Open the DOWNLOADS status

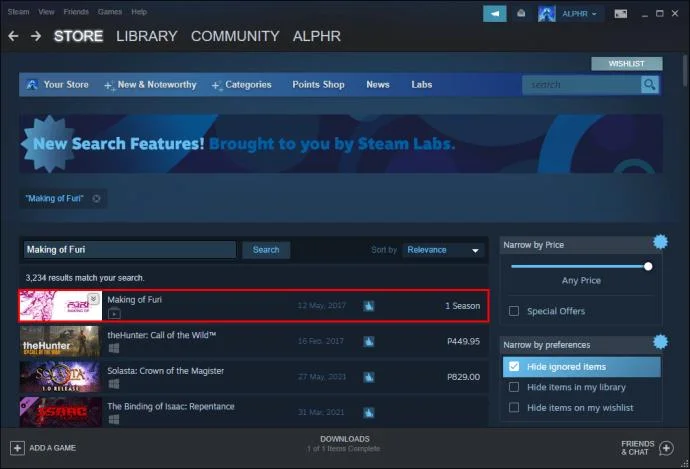pos(345,443)
